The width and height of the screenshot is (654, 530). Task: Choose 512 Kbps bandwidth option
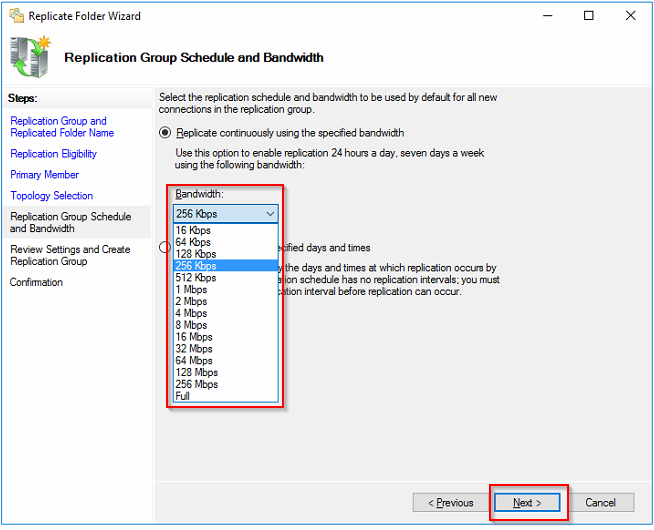tap(194, 278)
